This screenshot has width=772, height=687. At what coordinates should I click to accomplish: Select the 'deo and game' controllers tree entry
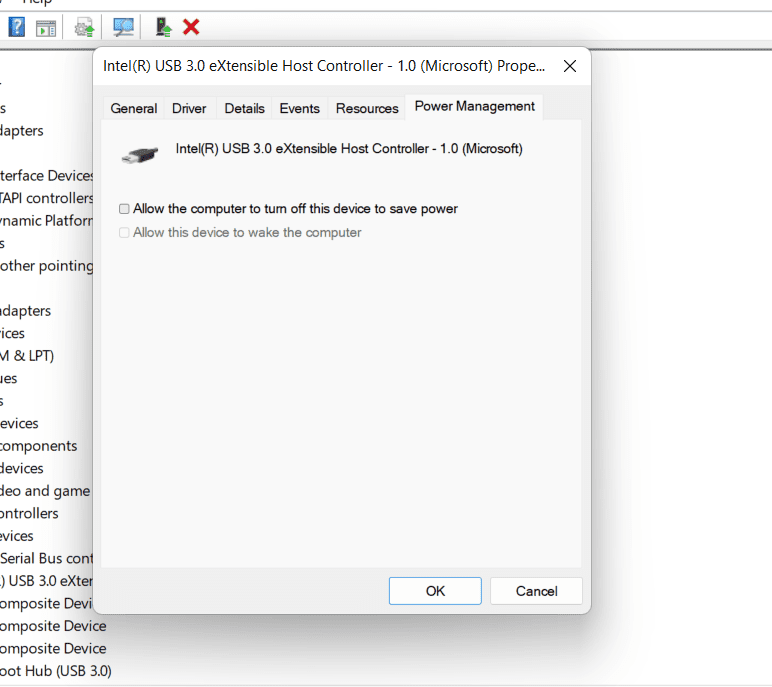45,491
